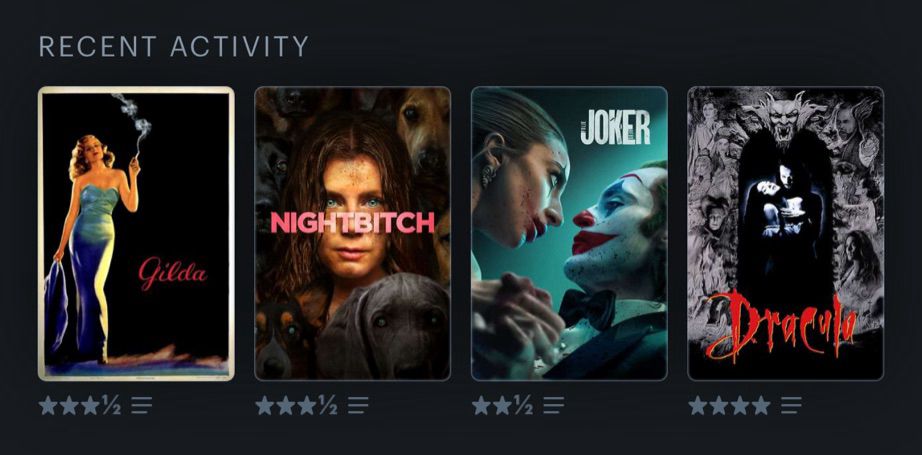Click the first star under Nightbitch
The height and width of the screenshot is (455, 922).
point(265,405)
